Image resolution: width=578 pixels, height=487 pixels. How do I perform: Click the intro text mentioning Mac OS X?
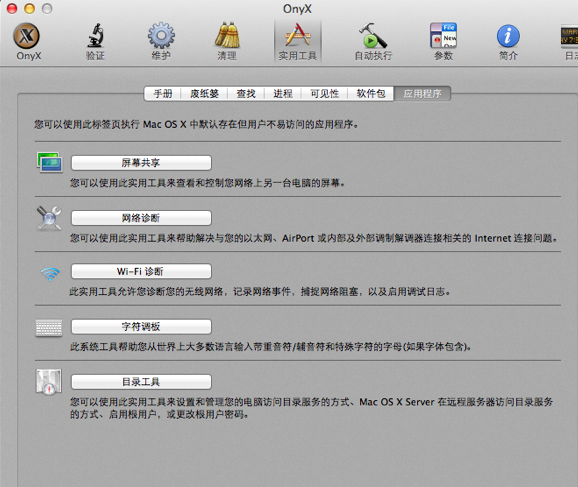196,125
